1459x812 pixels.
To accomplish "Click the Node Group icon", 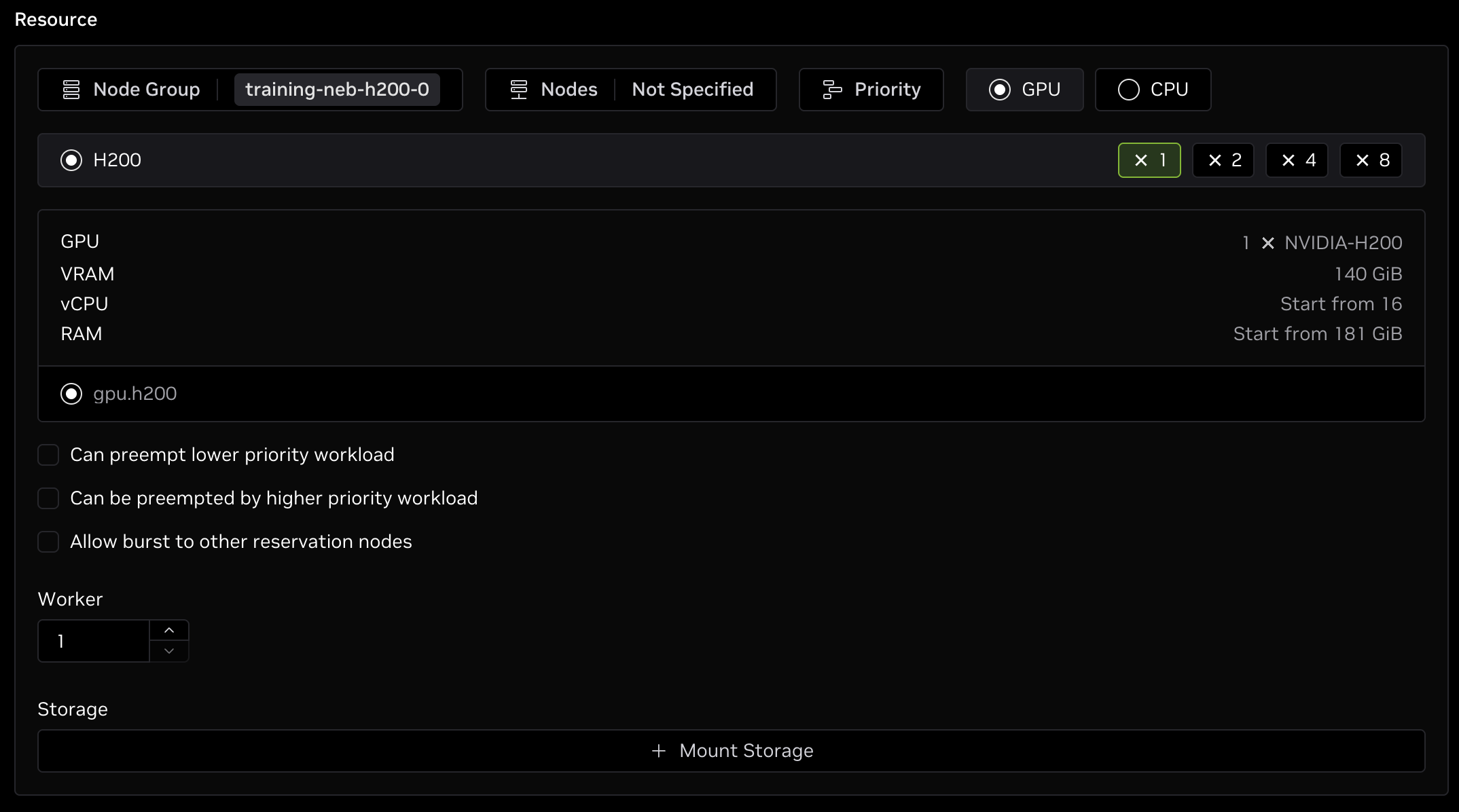I will [x=71, y=89].
